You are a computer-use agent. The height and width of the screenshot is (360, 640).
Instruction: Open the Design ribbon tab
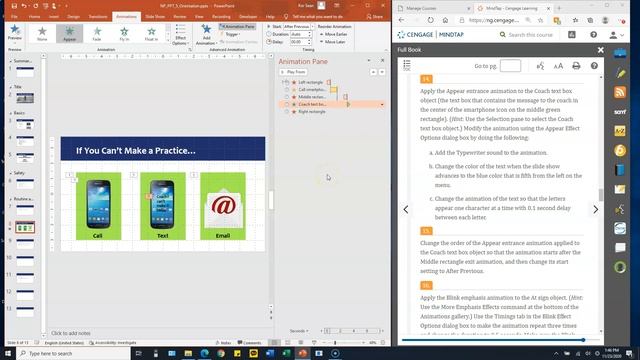click(x=73, y=17)
